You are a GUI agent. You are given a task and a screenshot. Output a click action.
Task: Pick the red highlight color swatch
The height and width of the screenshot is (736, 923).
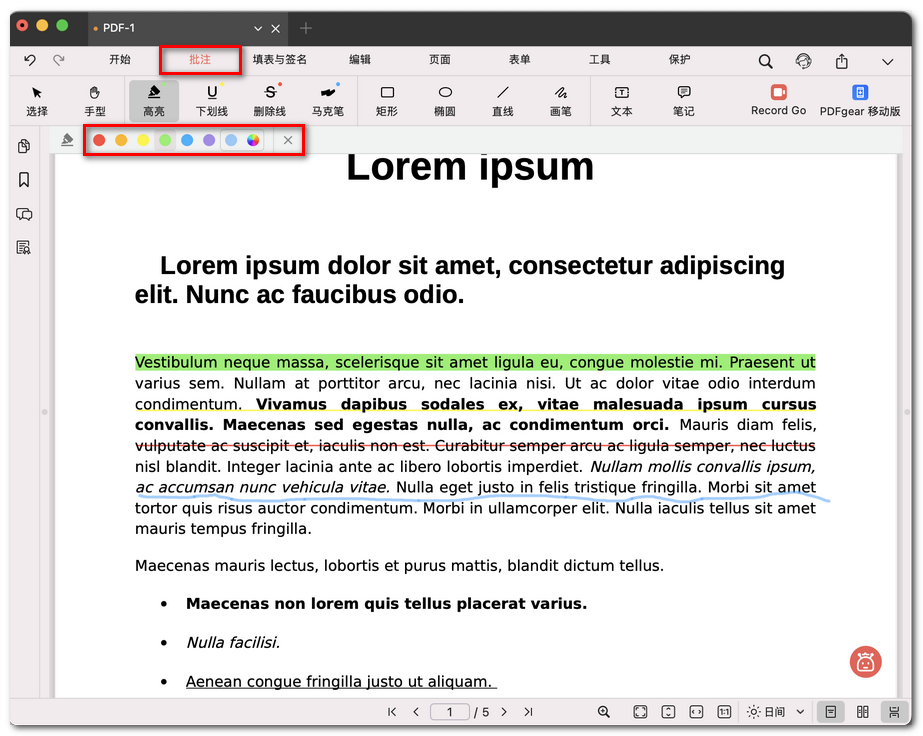[99, 140]
